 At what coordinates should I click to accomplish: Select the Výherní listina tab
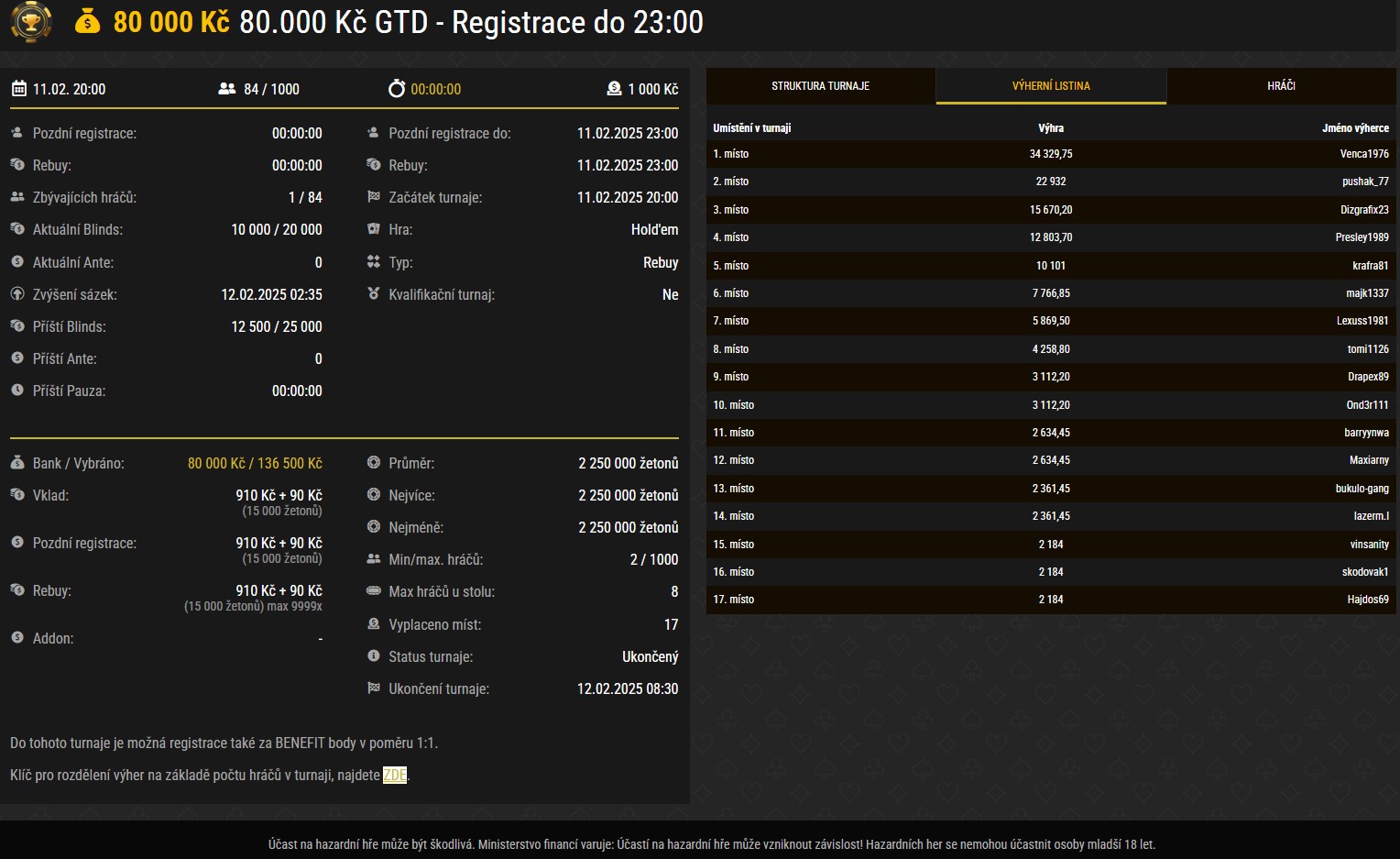click(1051, 85)
